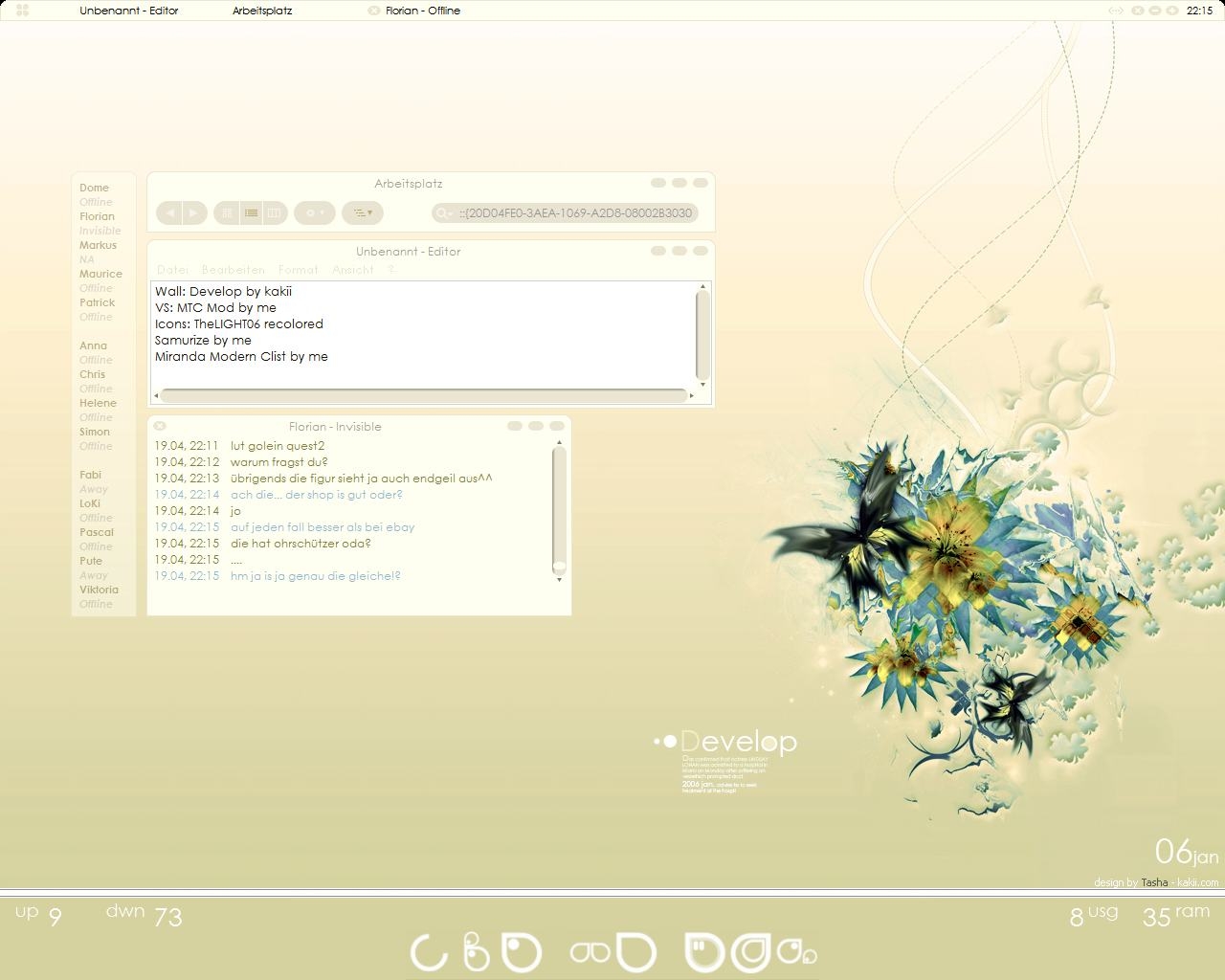Open the magnifier search dropdown in Arbeitsplatz
Viewport: 1225px width, 980px height.
[443, 212]
